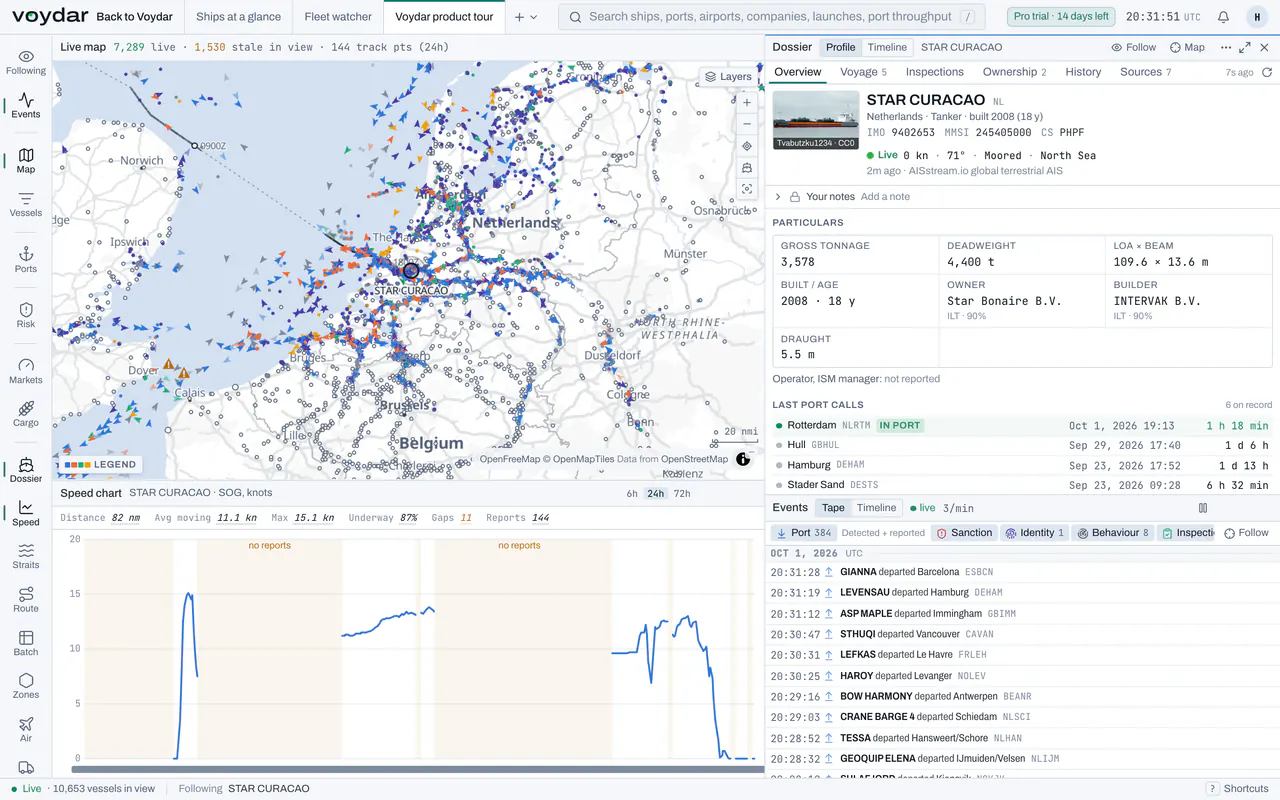Open the Straits sidebar icon

pos(26,556)
